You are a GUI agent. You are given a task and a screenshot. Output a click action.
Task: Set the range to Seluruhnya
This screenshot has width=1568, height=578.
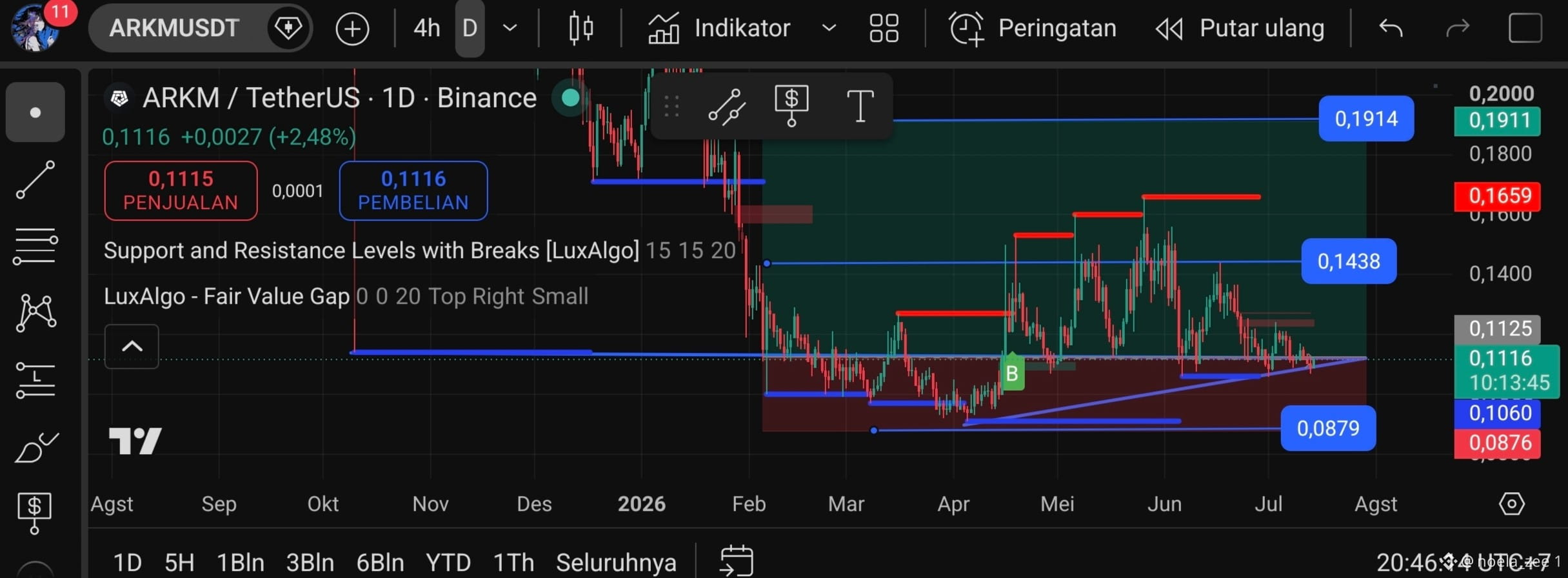(x=616, y=563)
